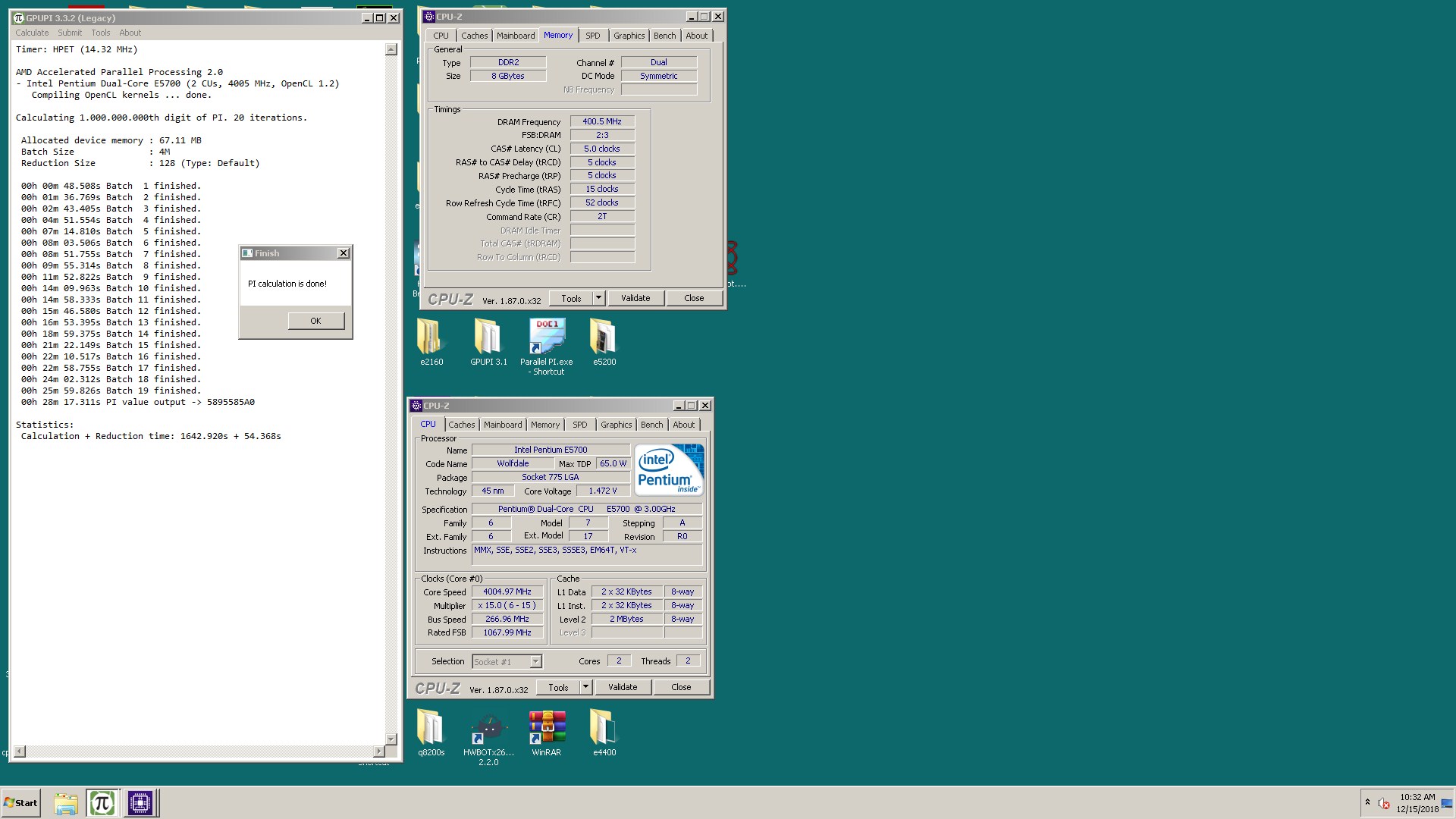Image resolution: width=1456 pixels, height=819 pixels.
Task: Open the GPUPI Submit menu
Action: [70, 33]
